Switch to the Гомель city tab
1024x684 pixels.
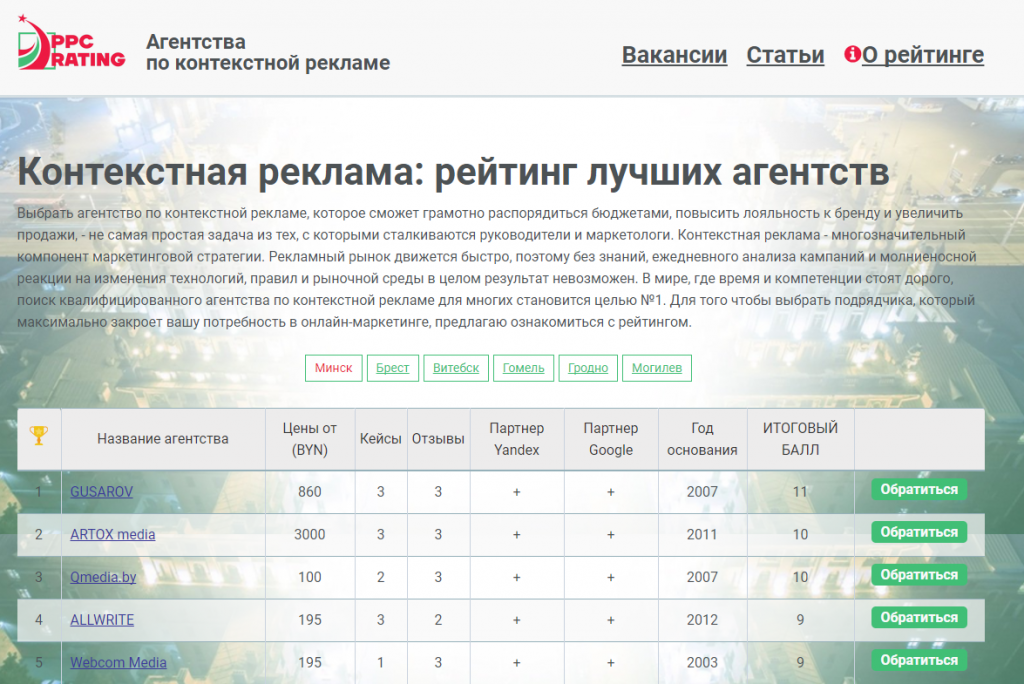pyautogui.click(x=523, y=368)
